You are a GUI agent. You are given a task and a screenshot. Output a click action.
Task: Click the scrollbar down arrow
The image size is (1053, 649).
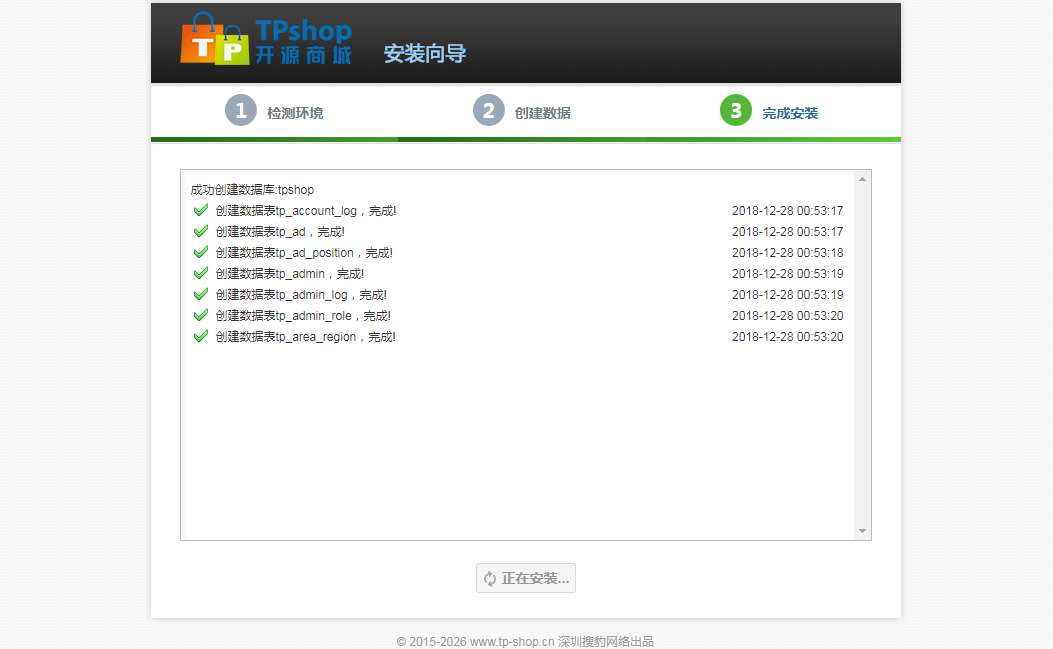(x=861, y=531)
